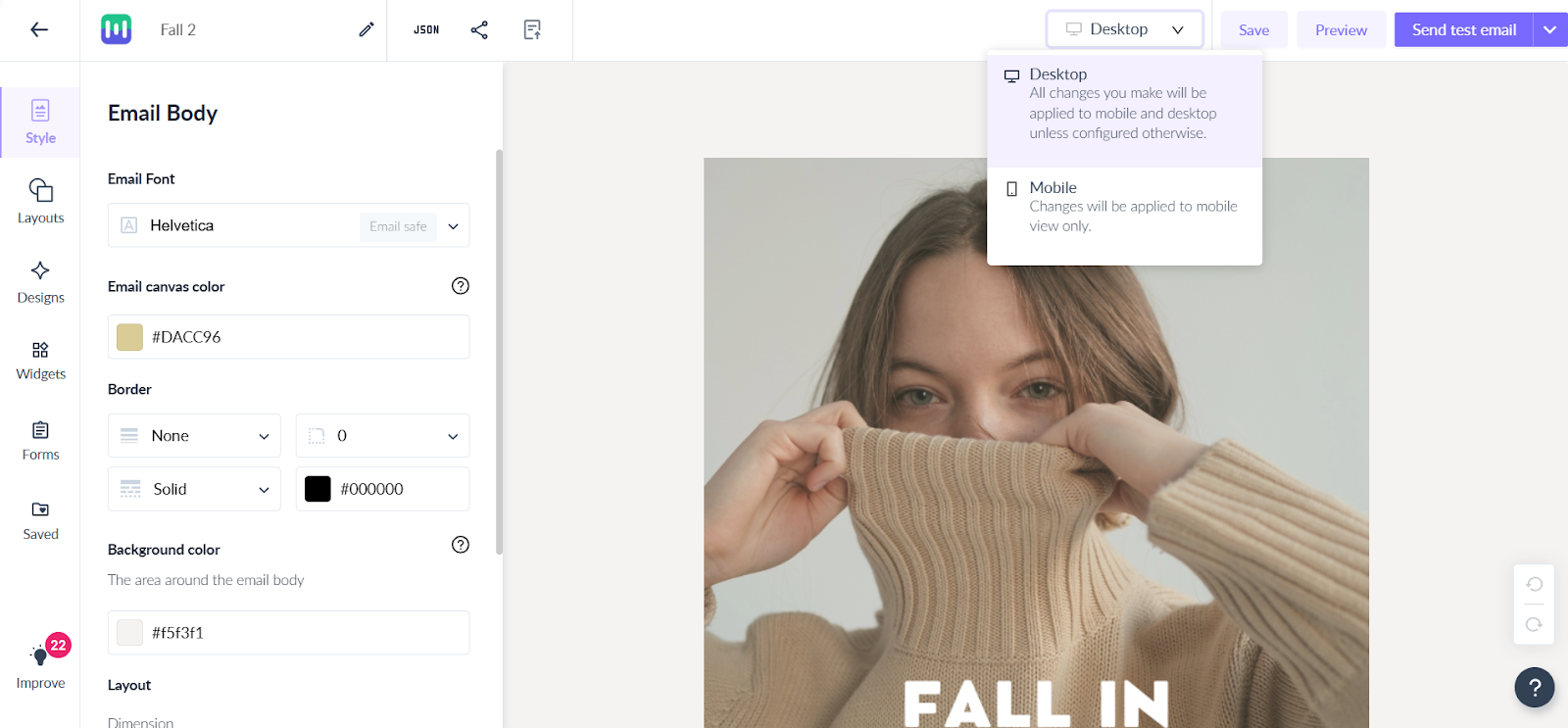Click the Moosend logo icon
Image resolution: width=1568 pixels, height=728 pixels.
click(x=117, y=29)
